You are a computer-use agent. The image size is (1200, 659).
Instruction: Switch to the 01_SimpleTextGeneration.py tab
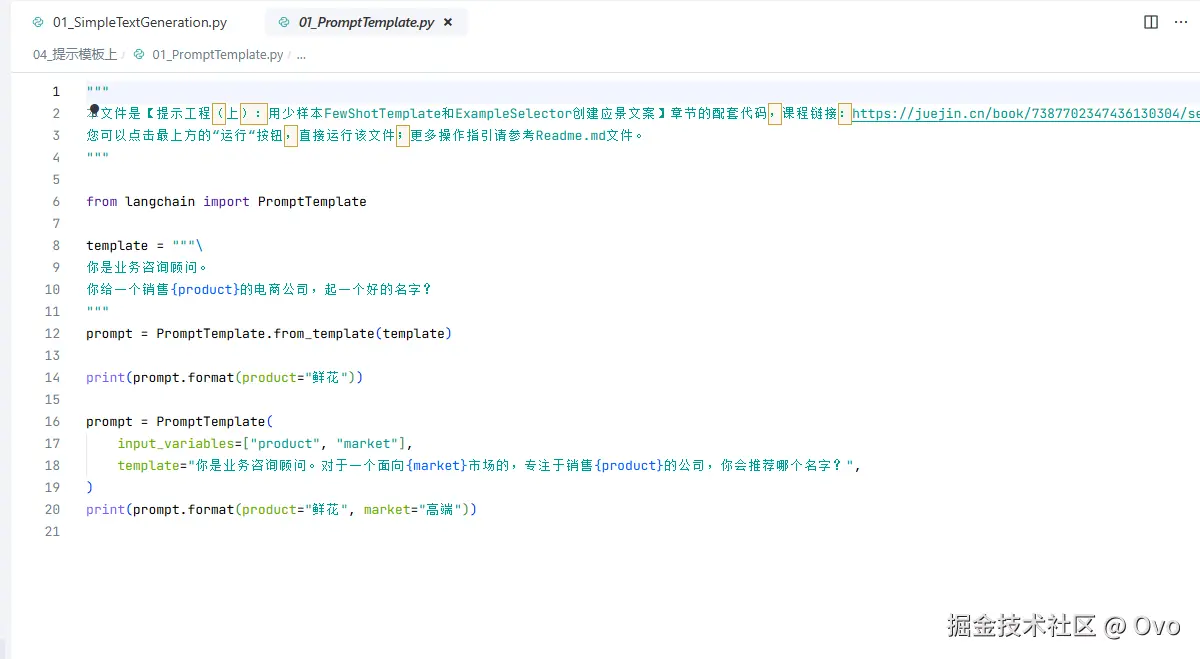coord(139,22)
